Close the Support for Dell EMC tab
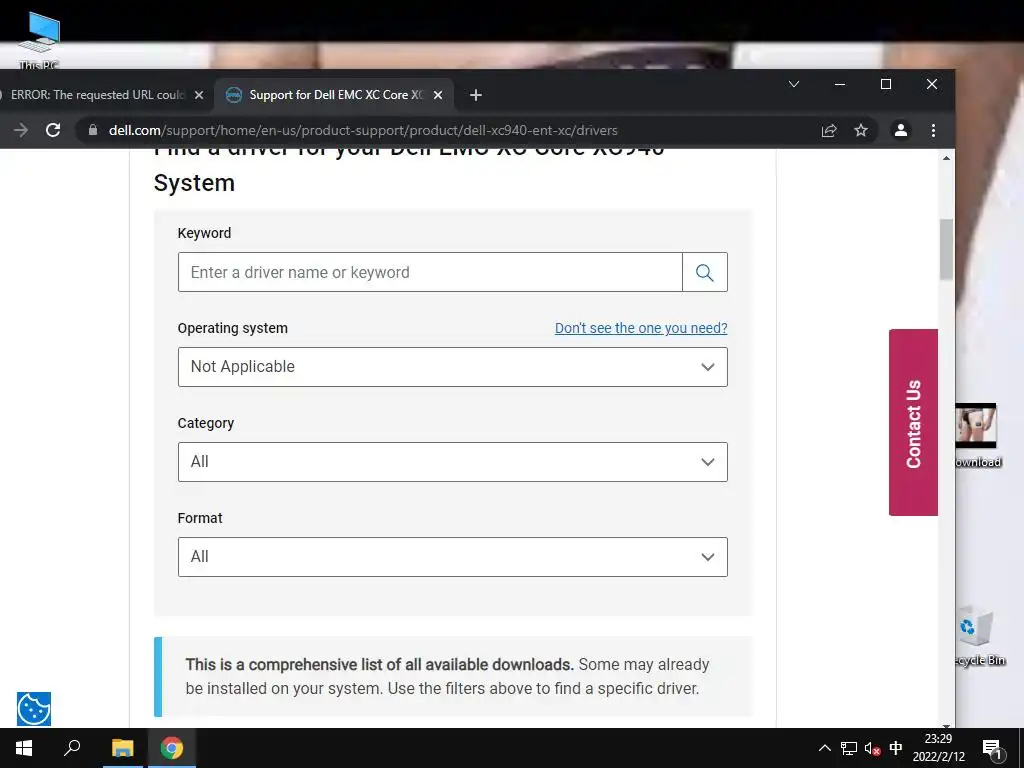This screenshot has height=768, width=1024. (438, 95)
